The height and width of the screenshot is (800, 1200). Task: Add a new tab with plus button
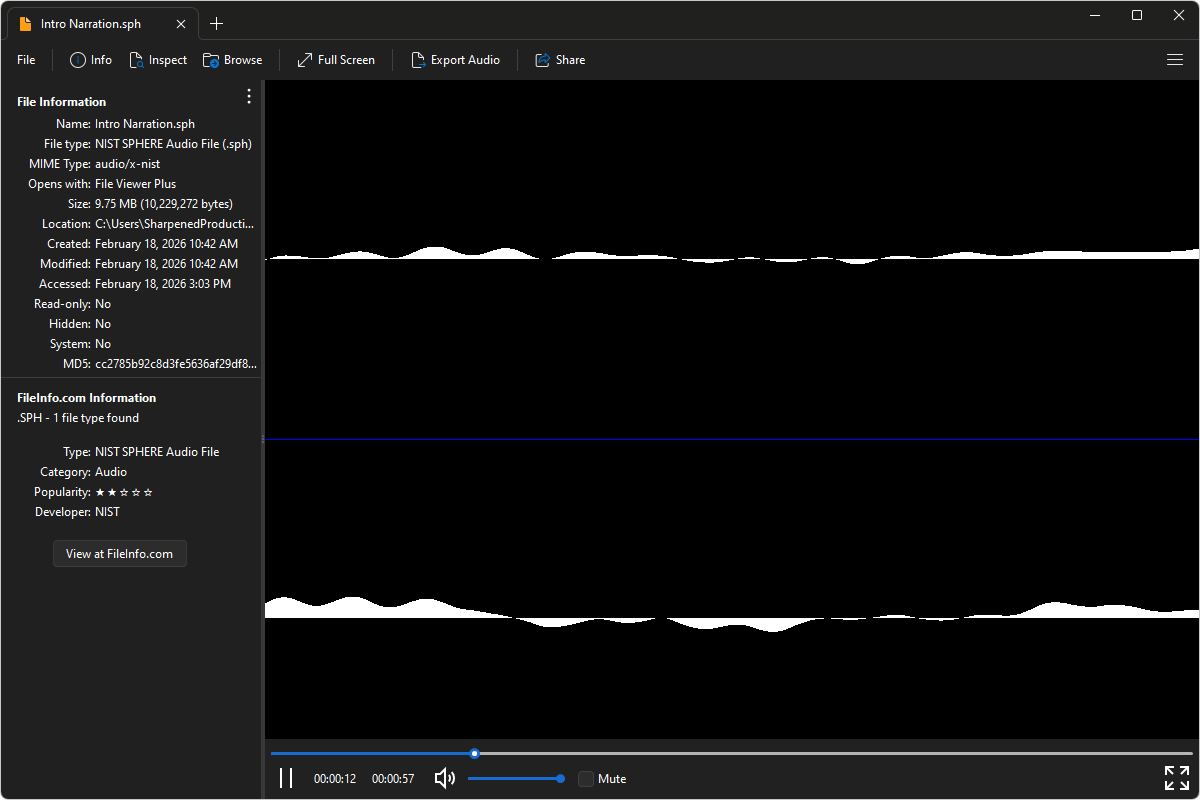(217, 24)
